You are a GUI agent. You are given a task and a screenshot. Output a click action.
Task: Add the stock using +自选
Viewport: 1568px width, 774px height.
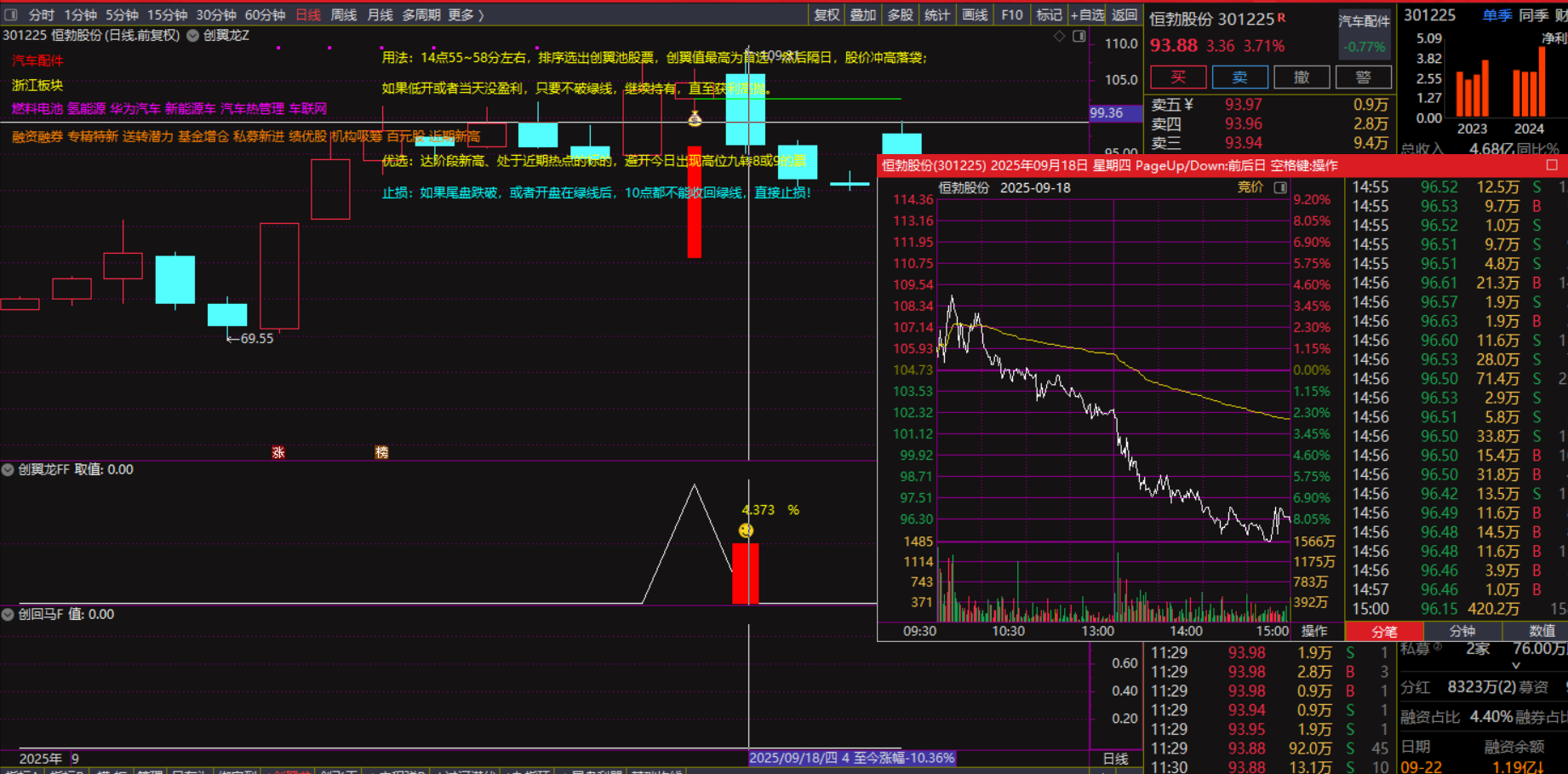tap(1087, 14)
